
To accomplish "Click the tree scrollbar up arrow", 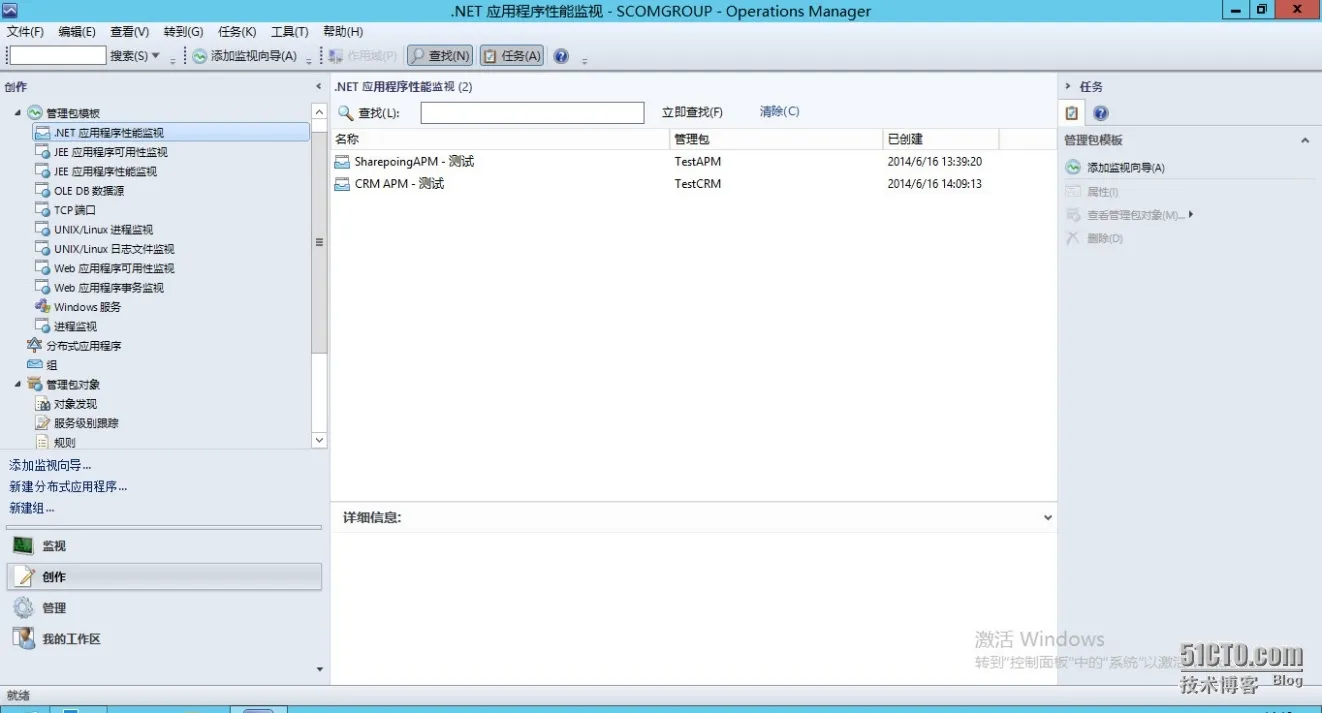I will 319,112.
